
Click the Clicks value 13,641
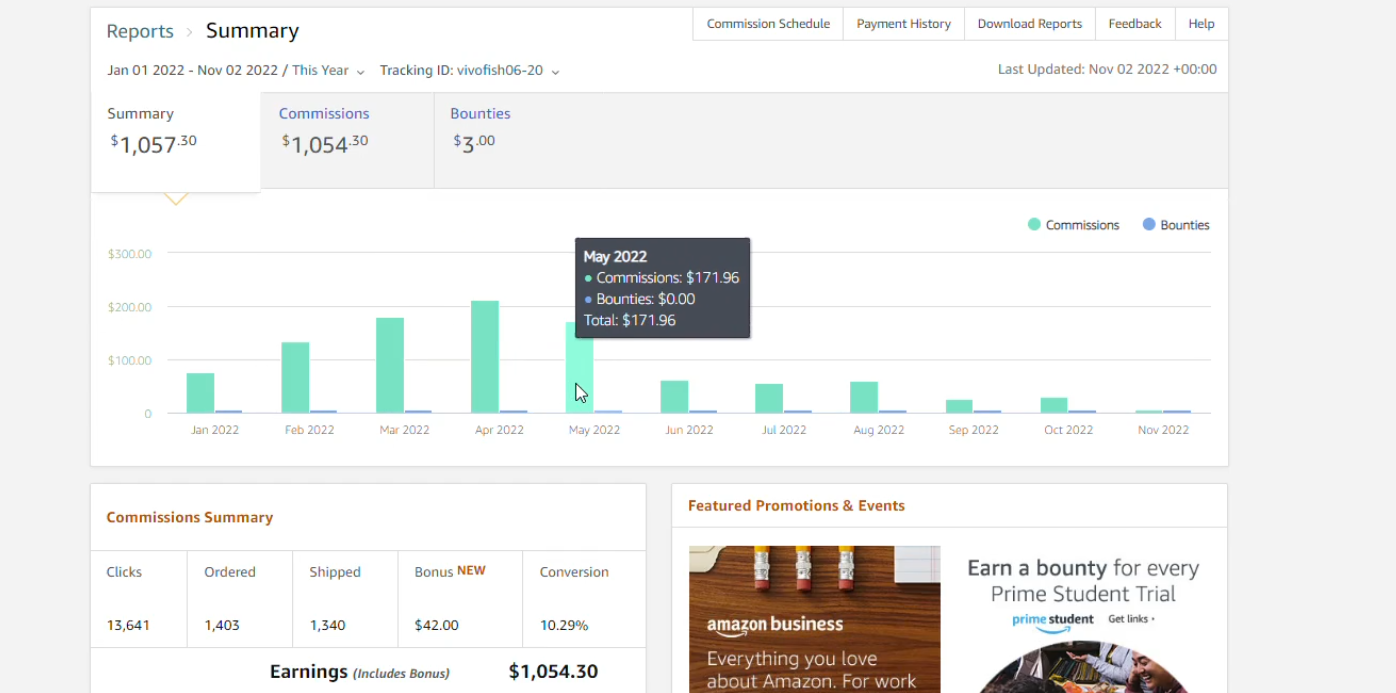[128, 625]
